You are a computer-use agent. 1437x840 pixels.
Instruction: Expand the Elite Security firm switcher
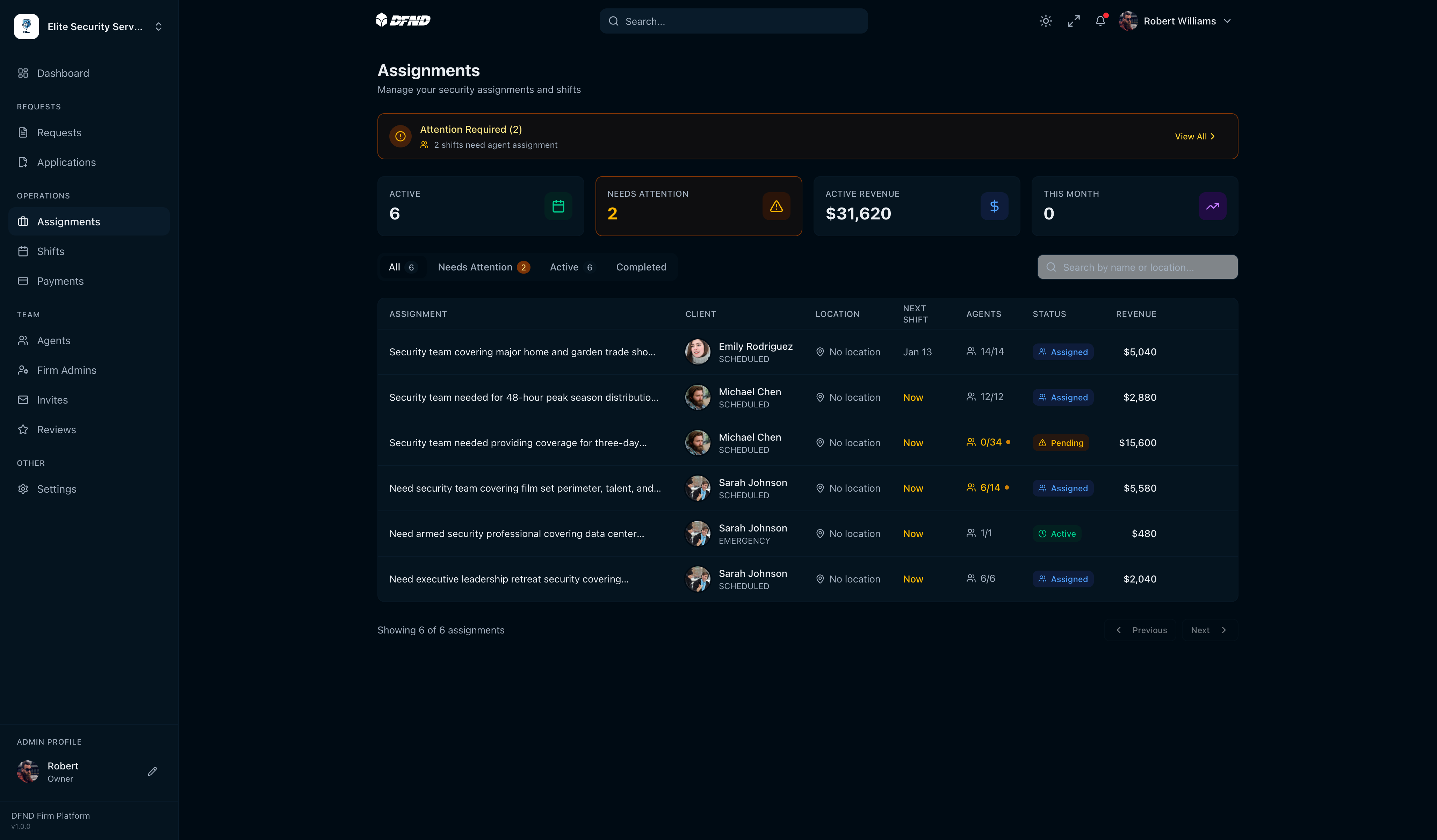[x=159, y=27]
